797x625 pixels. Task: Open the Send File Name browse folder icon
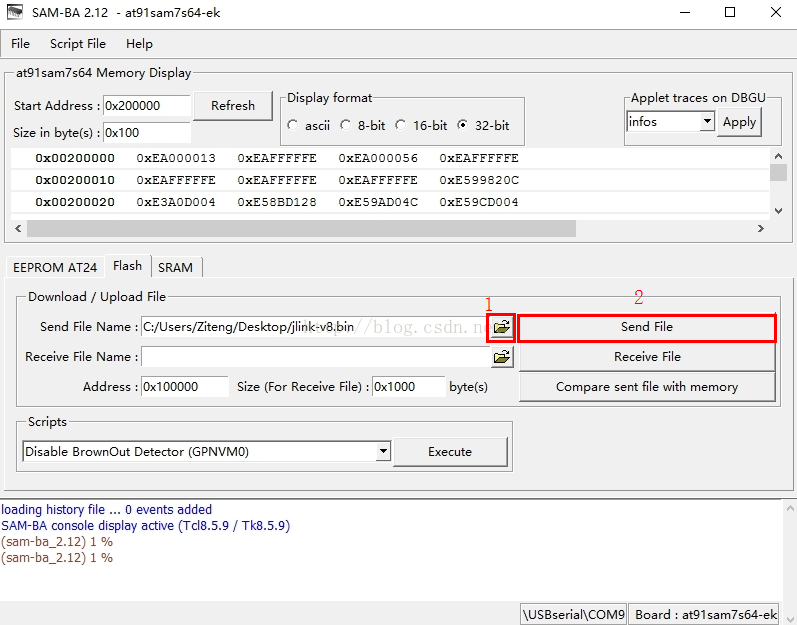pos(501,327)
